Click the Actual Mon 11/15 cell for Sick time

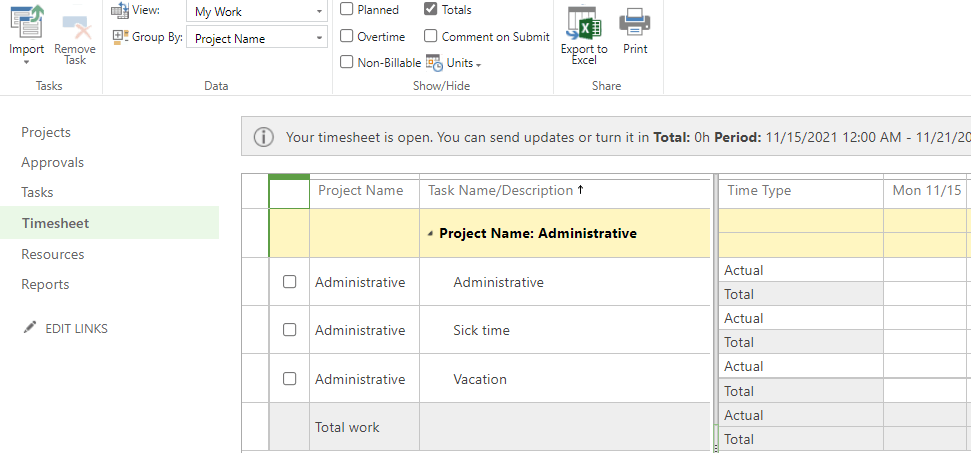(926, 318)
